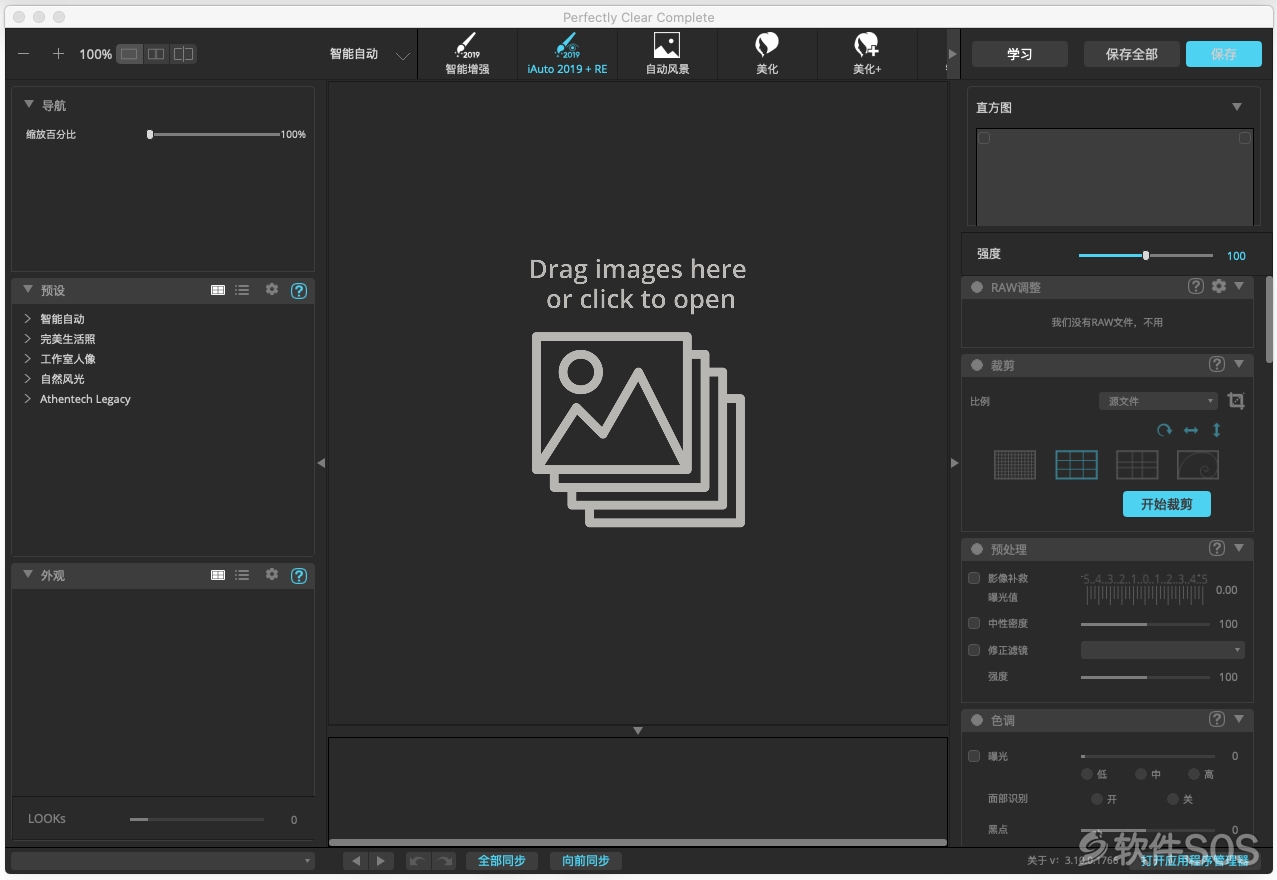Open RAW调整 gear settings

coord(1218,286)
